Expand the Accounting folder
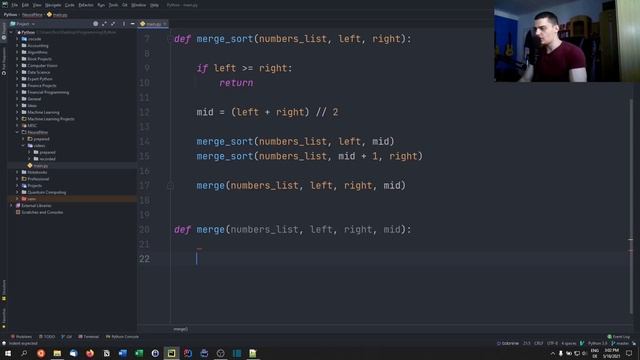 coord(18,46)
